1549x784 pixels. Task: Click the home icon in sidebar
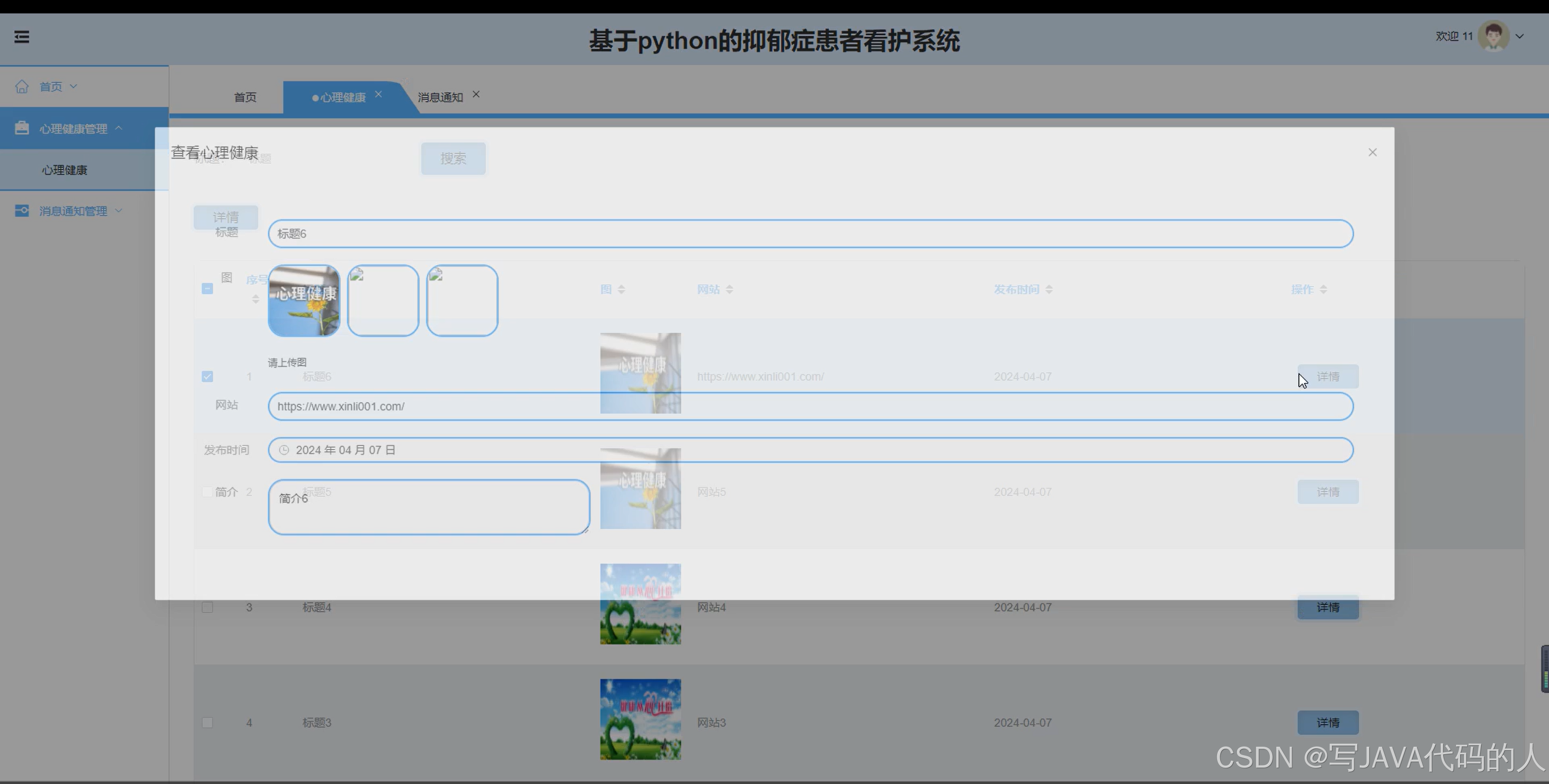pos(22,86)
